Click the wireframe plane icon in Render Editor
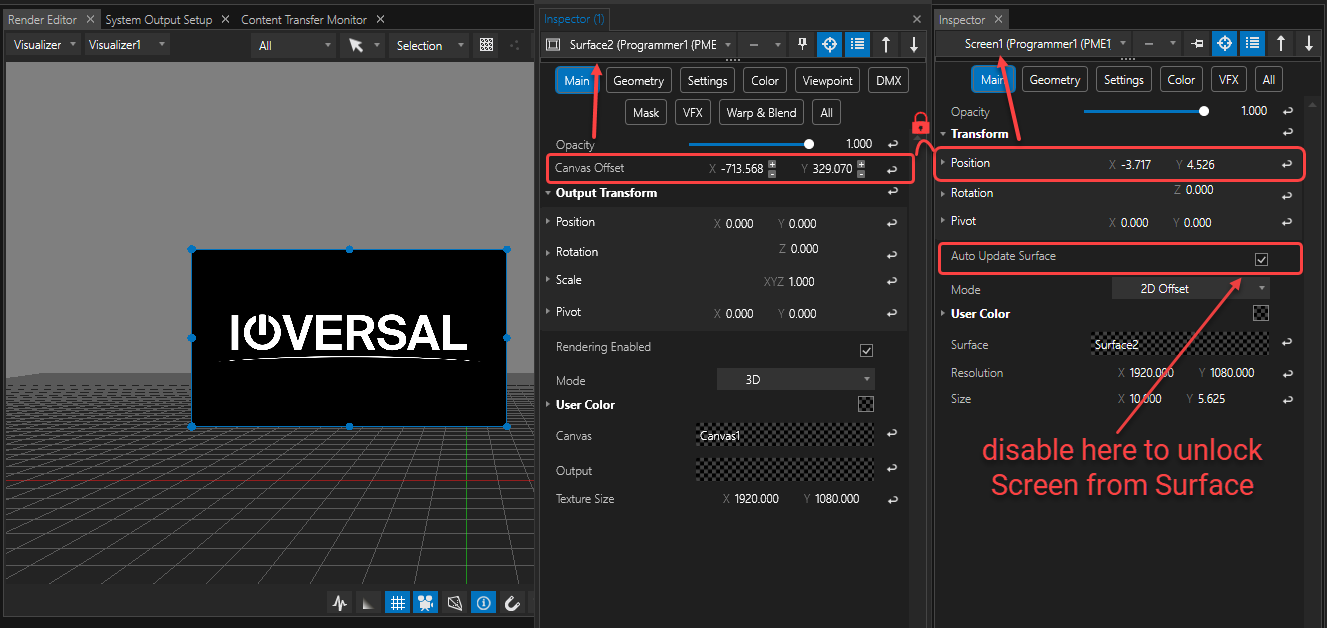The image size is (1327, 628). pos(455,603)
